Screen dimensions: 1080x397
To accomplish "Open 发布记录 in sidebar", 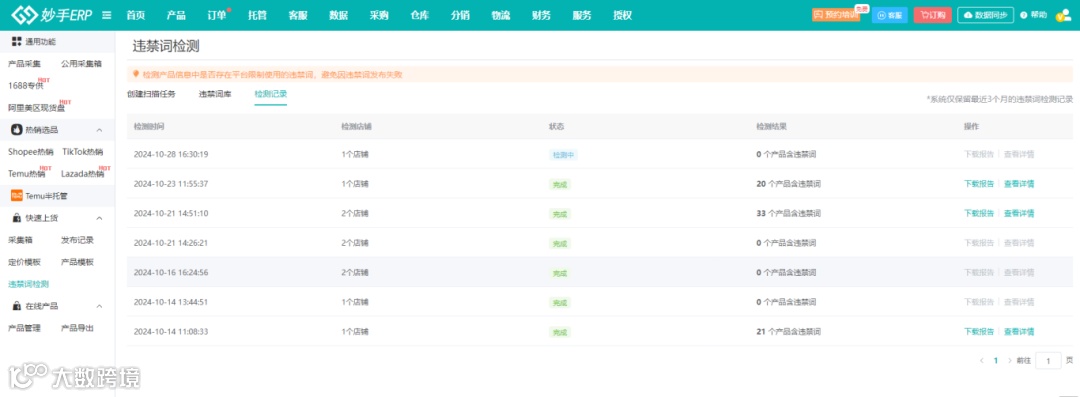I will 77,241.
